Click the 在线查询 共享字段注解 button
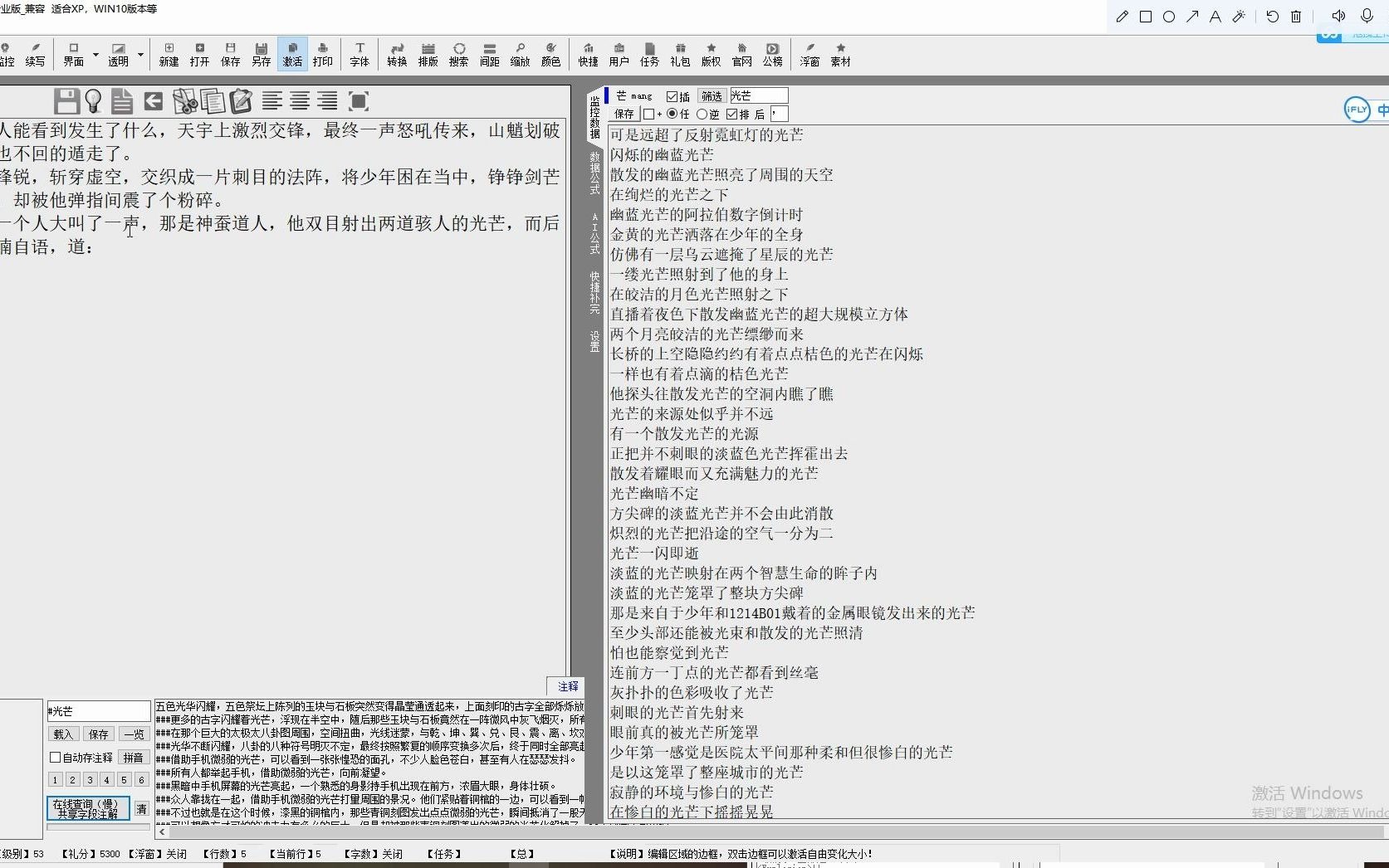The width and height of the screenshot is (1389, 868). [88, 809]
